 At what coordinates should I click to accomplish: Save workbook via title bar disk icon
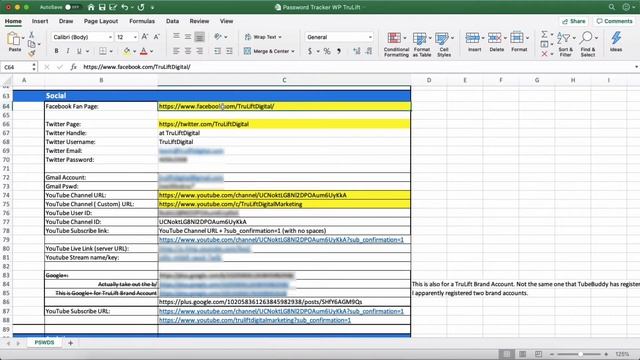[x=102, y=7]
